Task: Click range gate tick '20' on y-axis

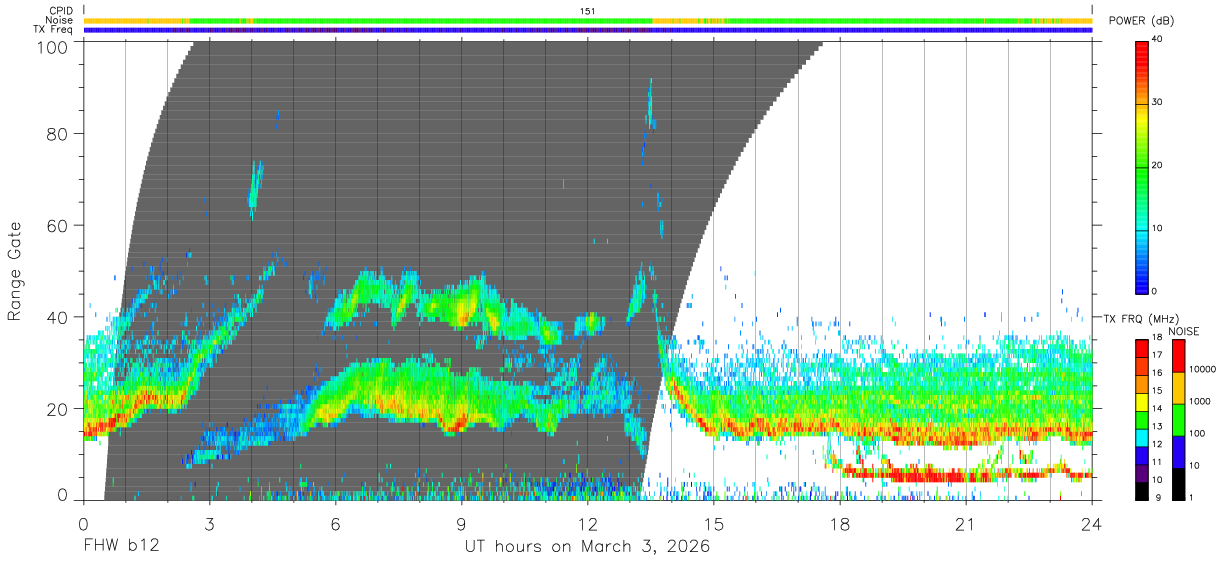Action: 58,409
